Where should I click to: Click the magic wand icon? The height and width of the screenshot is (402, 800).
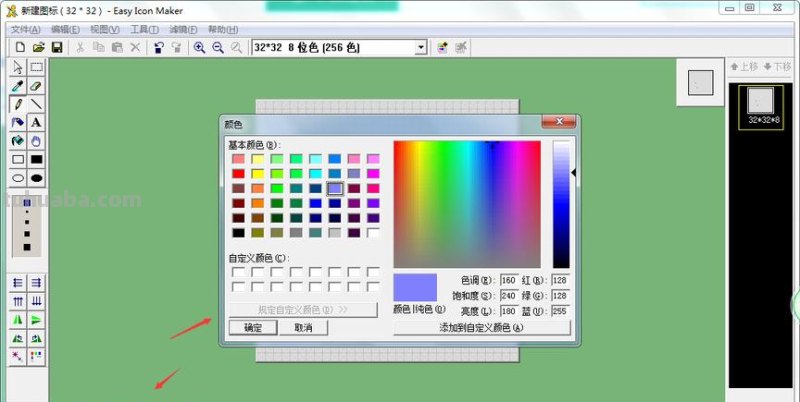pyautogui.click(x=18, y=357)
